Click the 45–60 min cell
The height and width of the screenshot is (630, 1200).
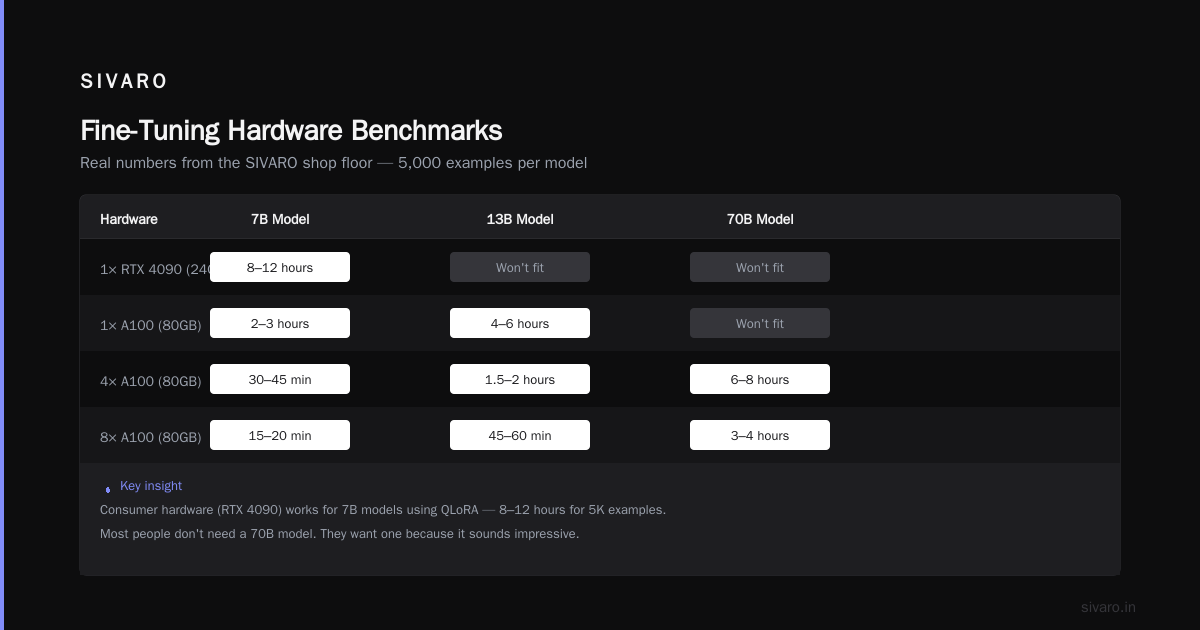[x=520, y=435]
